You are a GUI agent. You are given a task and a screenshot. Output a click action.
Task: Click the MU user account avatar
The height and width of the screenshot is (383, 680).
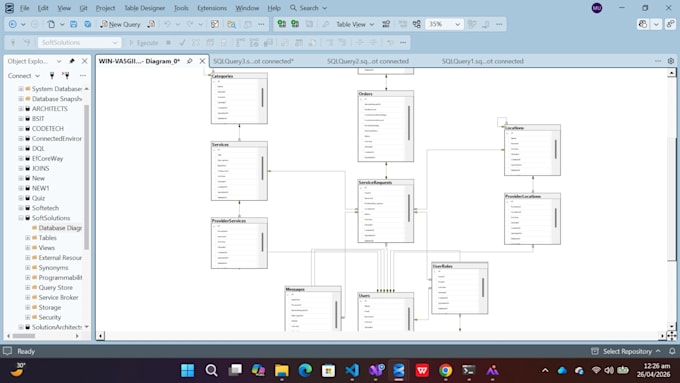tap(597, 8)
